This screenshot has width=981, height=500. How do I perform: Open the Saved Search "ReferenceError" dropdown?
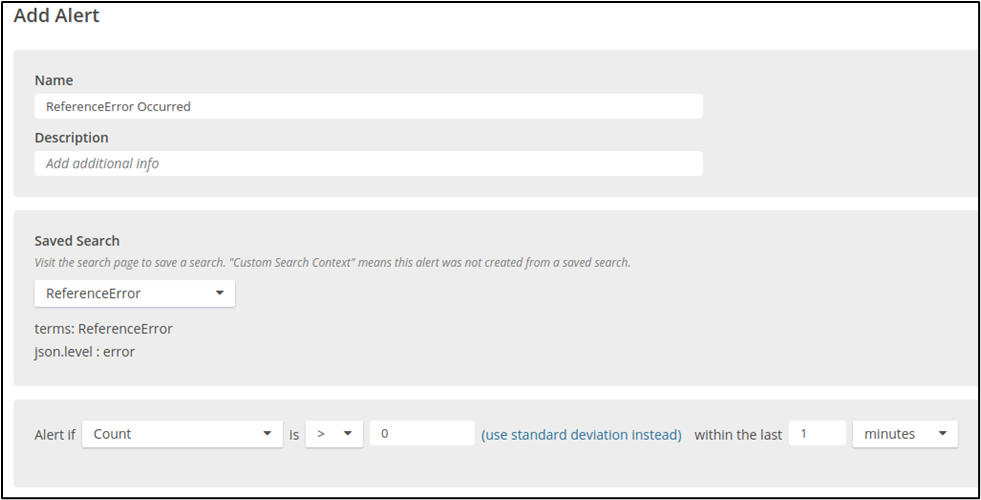coord(134,293)
